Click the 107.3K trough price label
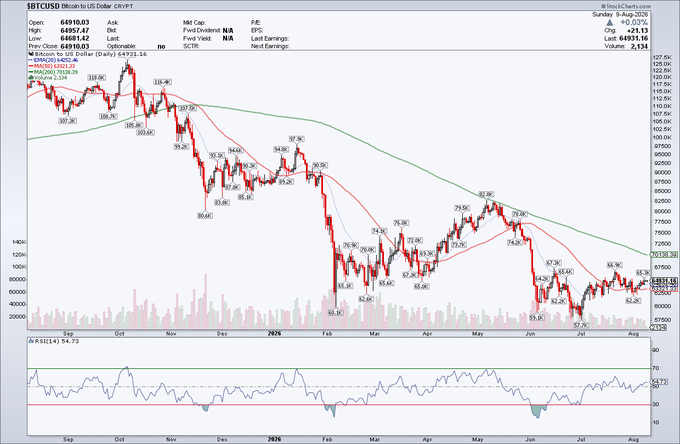Screen dimensions: 680x444 (x=67, y=121)
